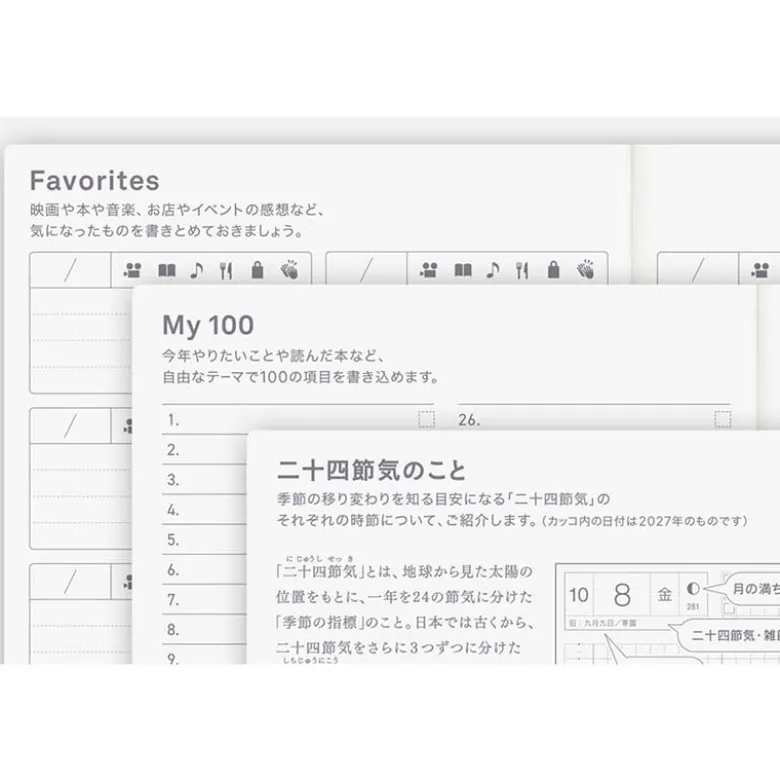780x781 pixels.
Task: Select the clapping hands icon in leftmost Favorites card
Action: [x=289, y=269]
